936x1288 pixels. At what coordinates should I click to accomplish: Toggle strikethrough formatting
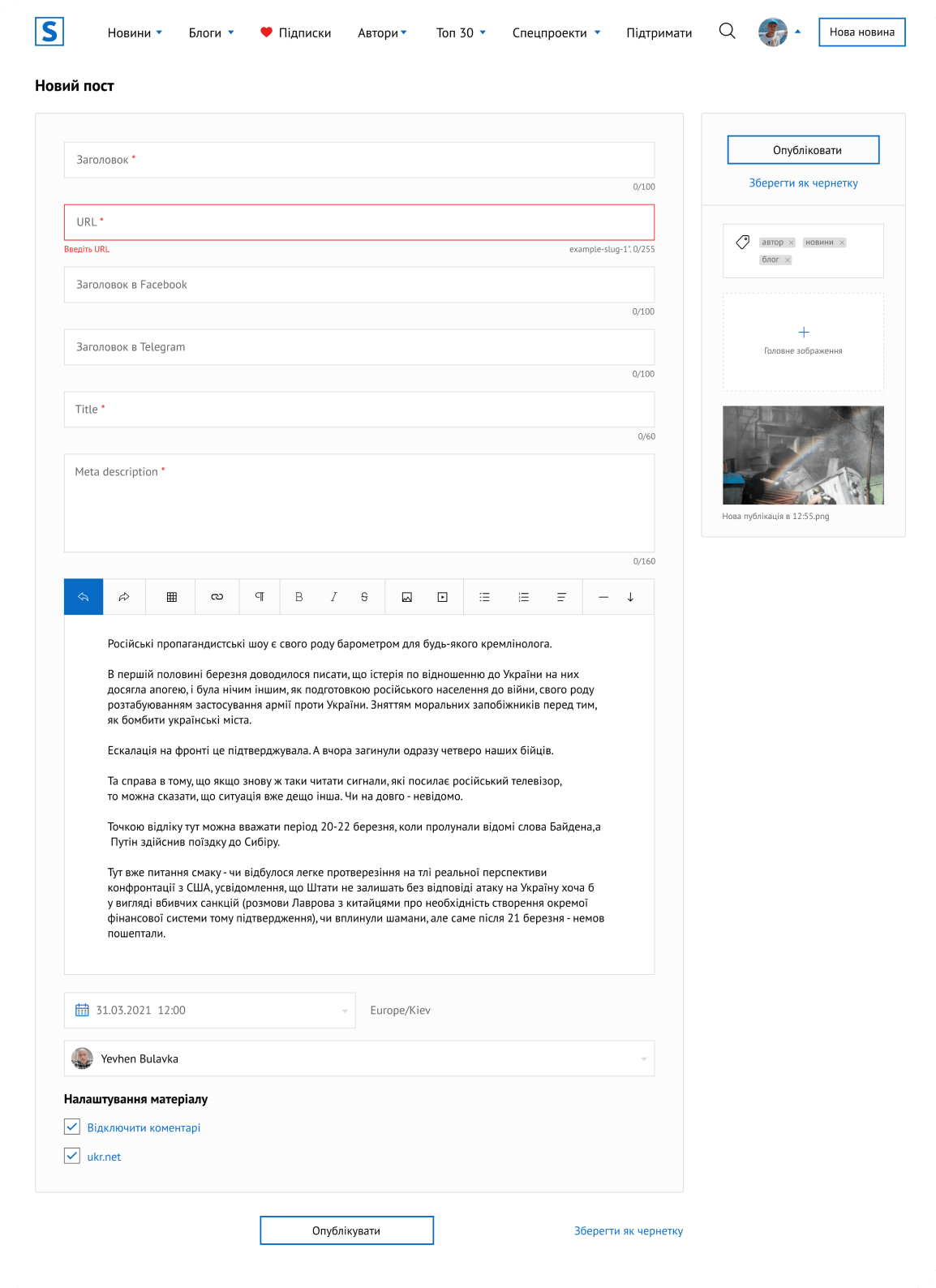364,597
